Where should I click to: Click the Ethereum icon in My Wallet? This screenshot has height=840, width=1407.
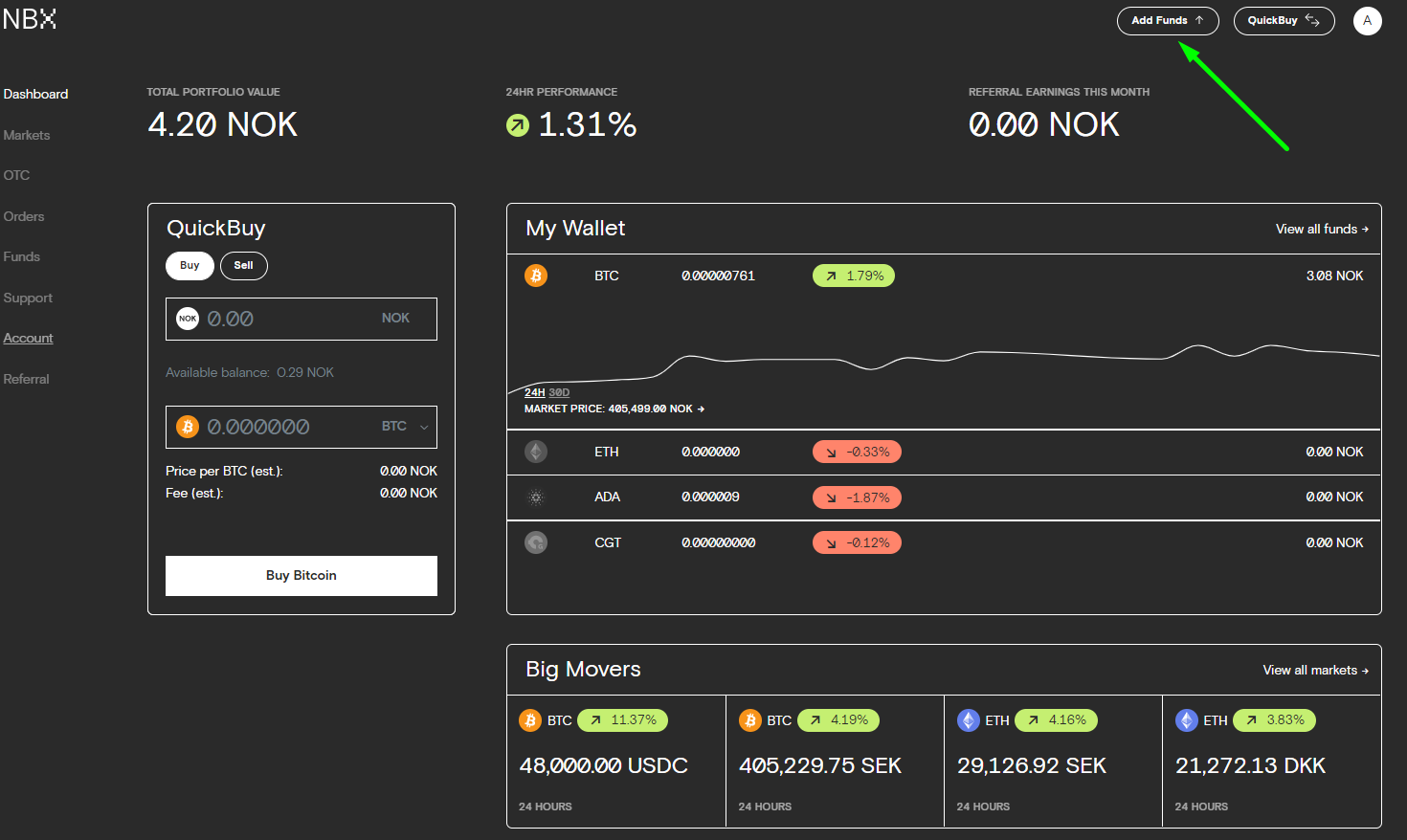click(536, 452)
